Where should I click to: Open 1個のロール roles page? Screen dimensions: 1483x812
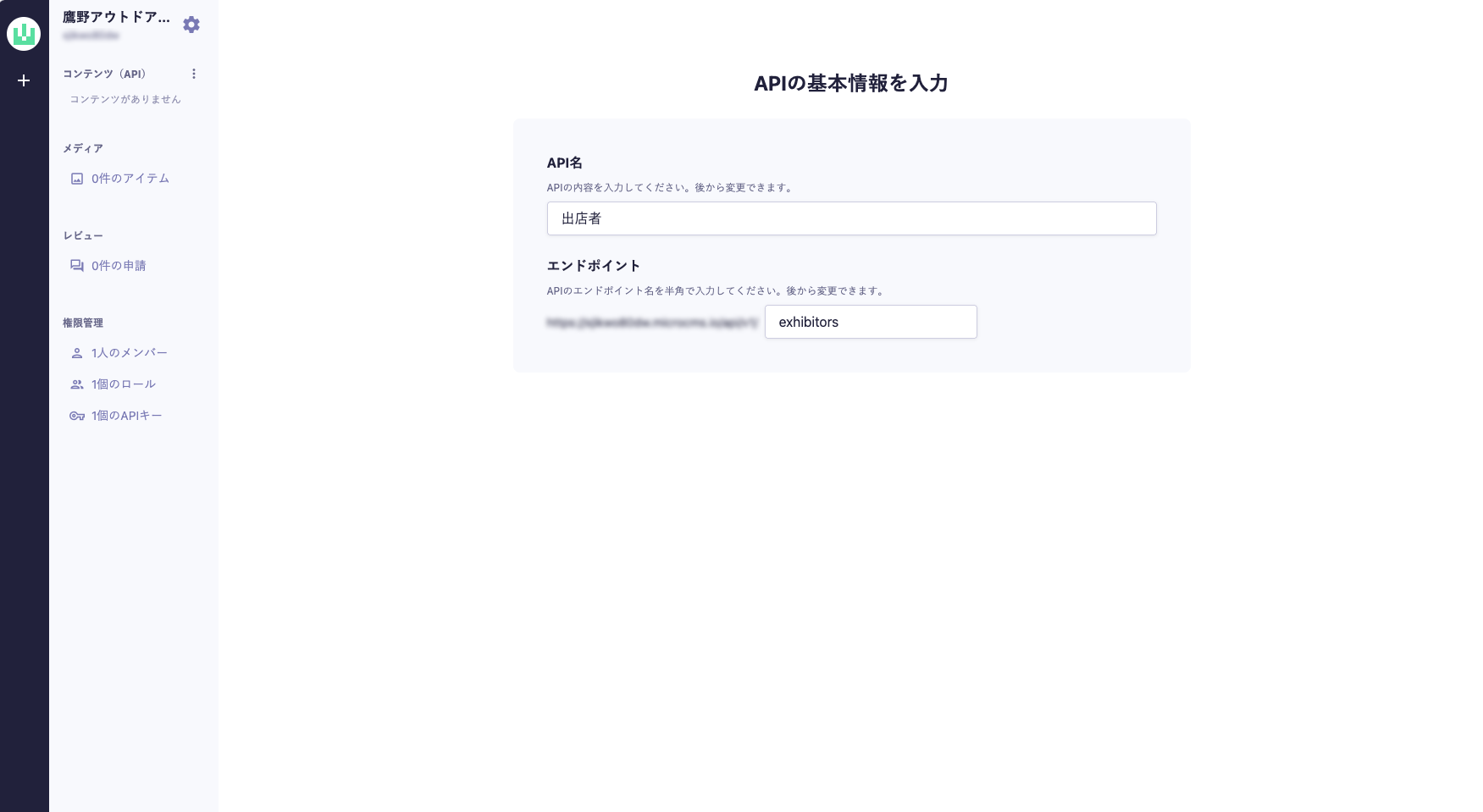[124, 384]
